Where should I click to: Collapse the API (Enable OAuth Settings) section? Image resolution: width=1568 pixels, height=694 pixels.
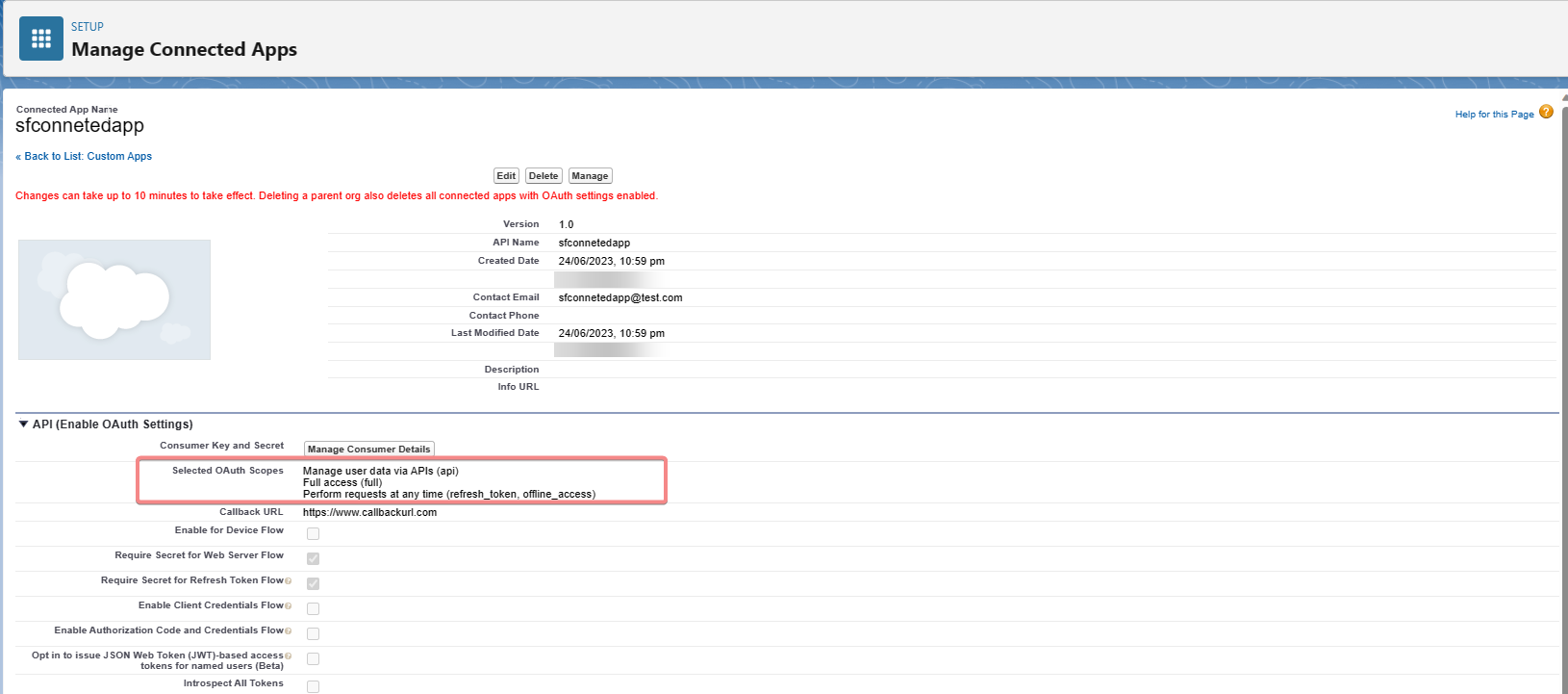pos(23,424)
